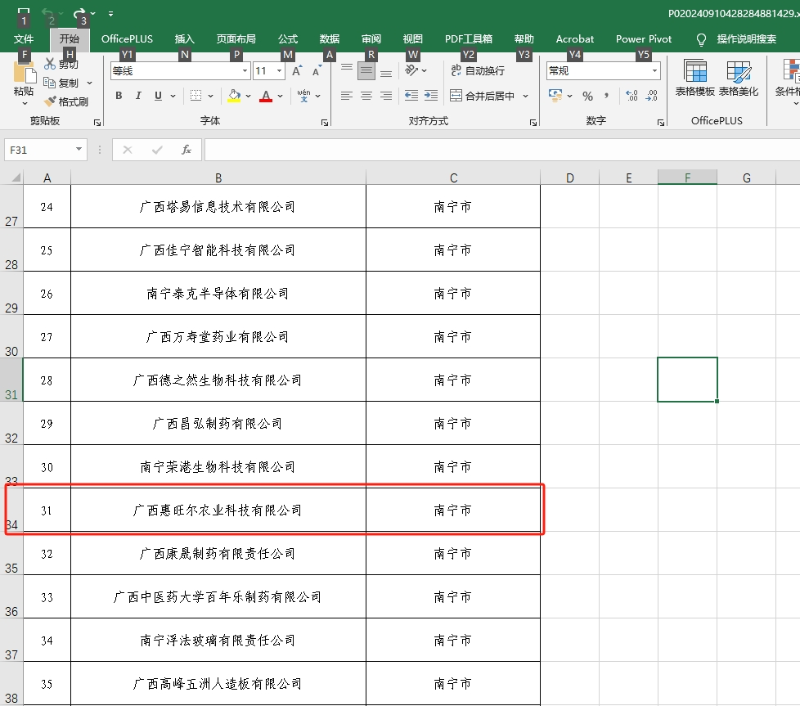Toggle Italic formatting
Viewport: 800px width, 706px height.
point(138,95)
